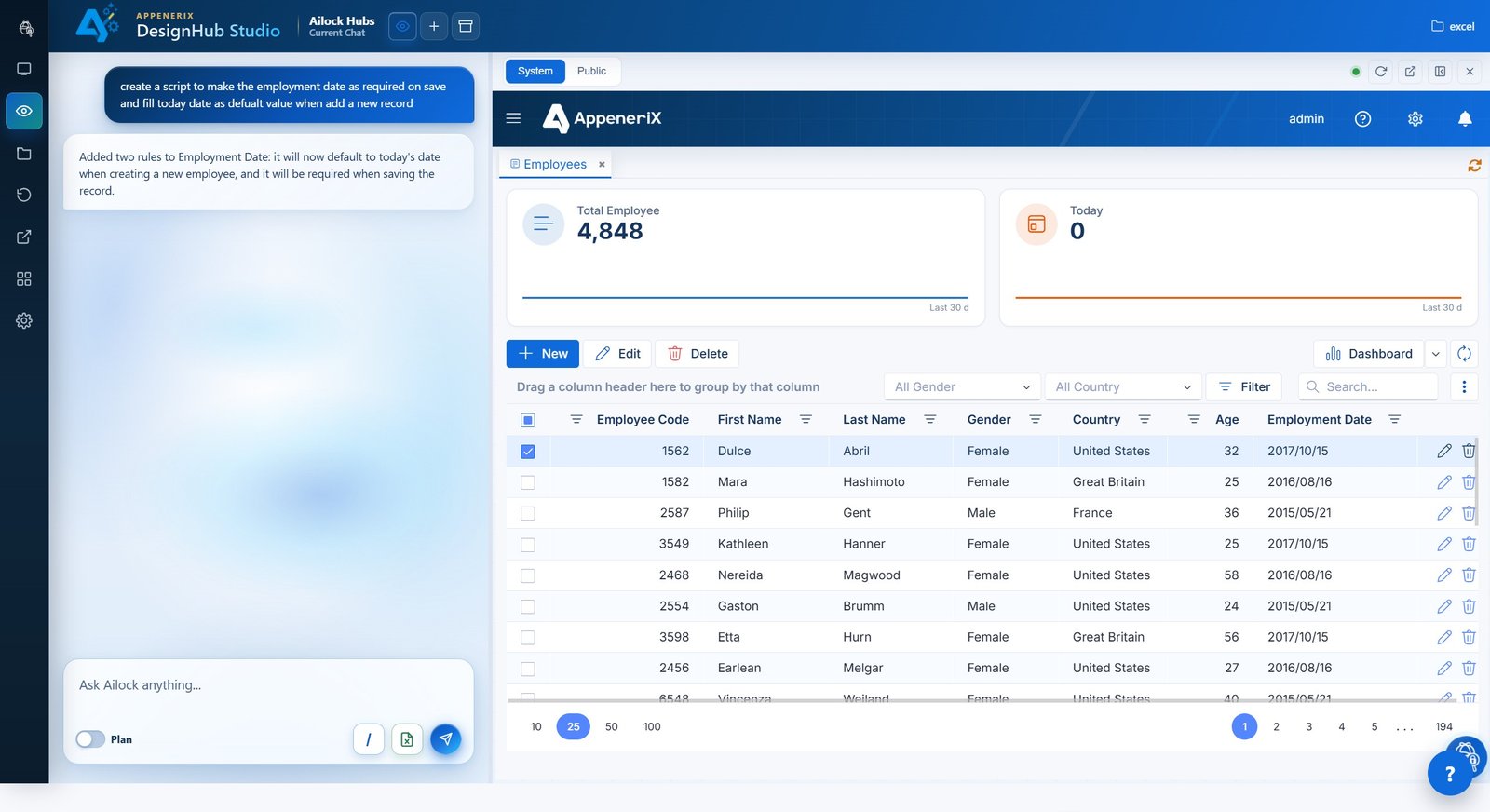The width and height of the screenshot is (1490, 812).
Task: Open the AppeneriX hamburger menu
Action: click(x=513, y=118)
